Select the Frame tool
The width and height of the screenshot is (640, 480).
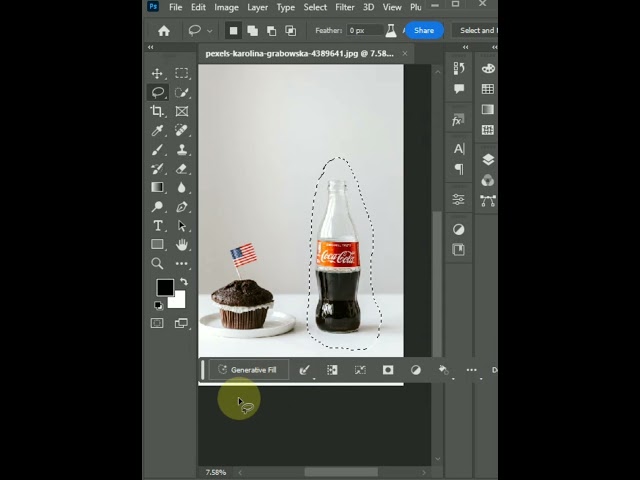(x=182, y=111)
